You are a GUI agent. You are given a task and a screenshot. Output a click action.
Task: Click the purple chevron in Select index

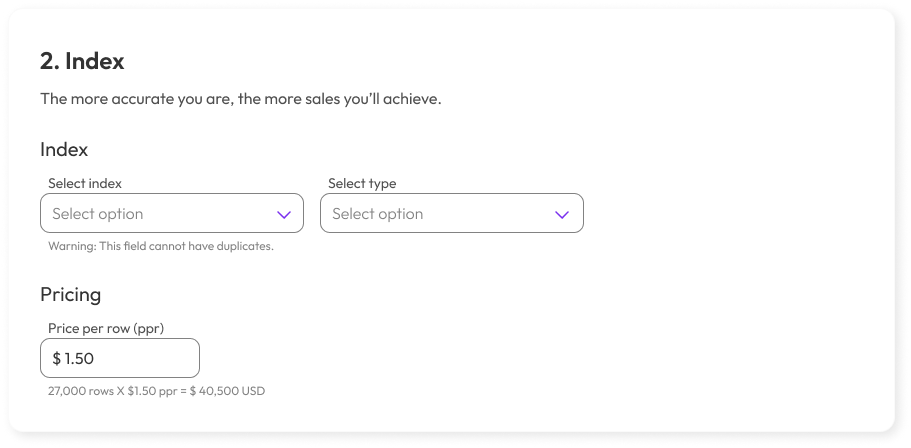[283, 214]
